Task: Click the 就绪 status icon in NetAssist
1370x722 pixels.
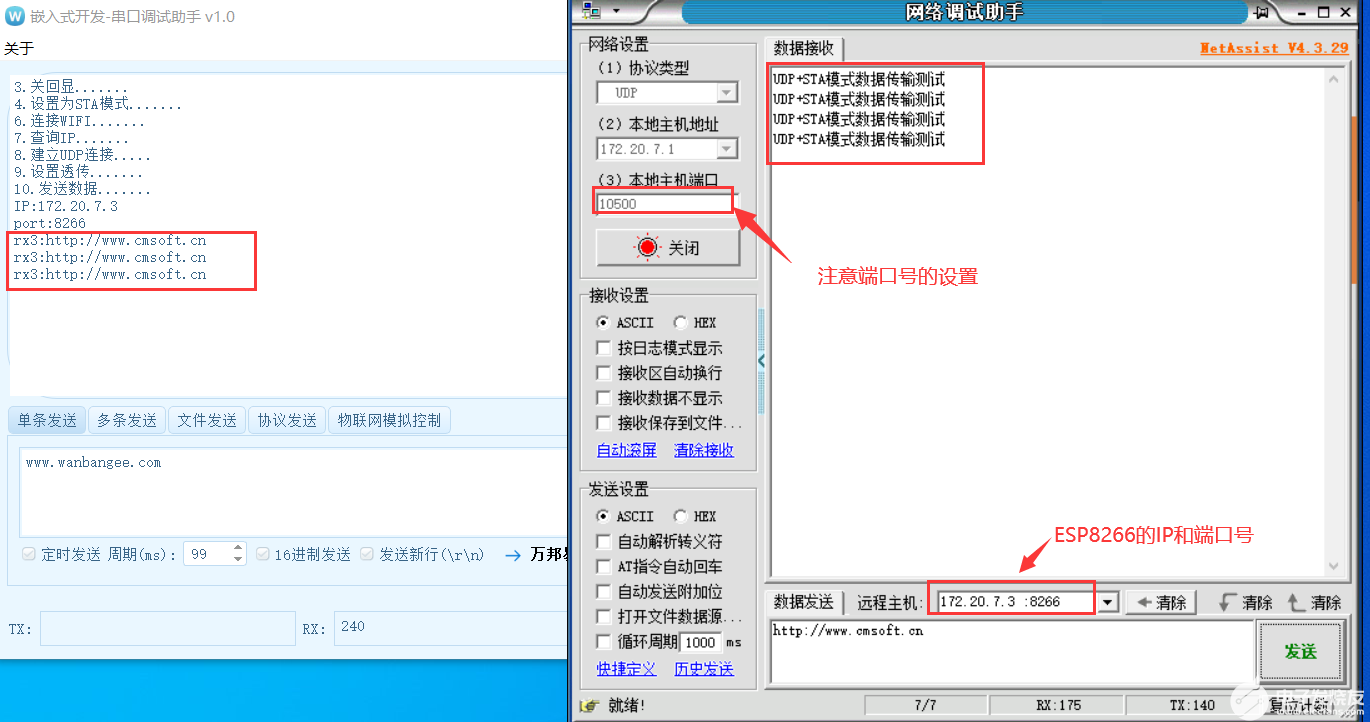Action: click(590, 706)
